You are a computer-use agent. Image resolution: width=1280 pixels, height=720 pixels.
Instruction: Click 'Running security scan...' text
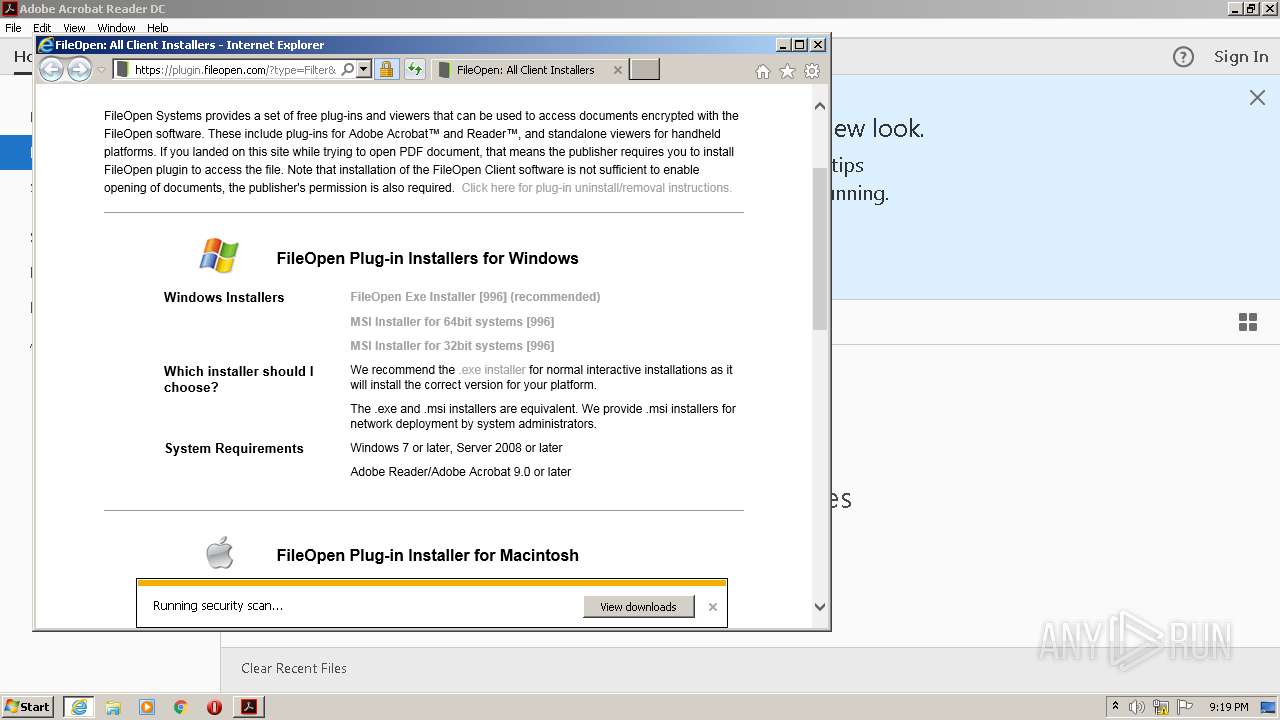218,606
